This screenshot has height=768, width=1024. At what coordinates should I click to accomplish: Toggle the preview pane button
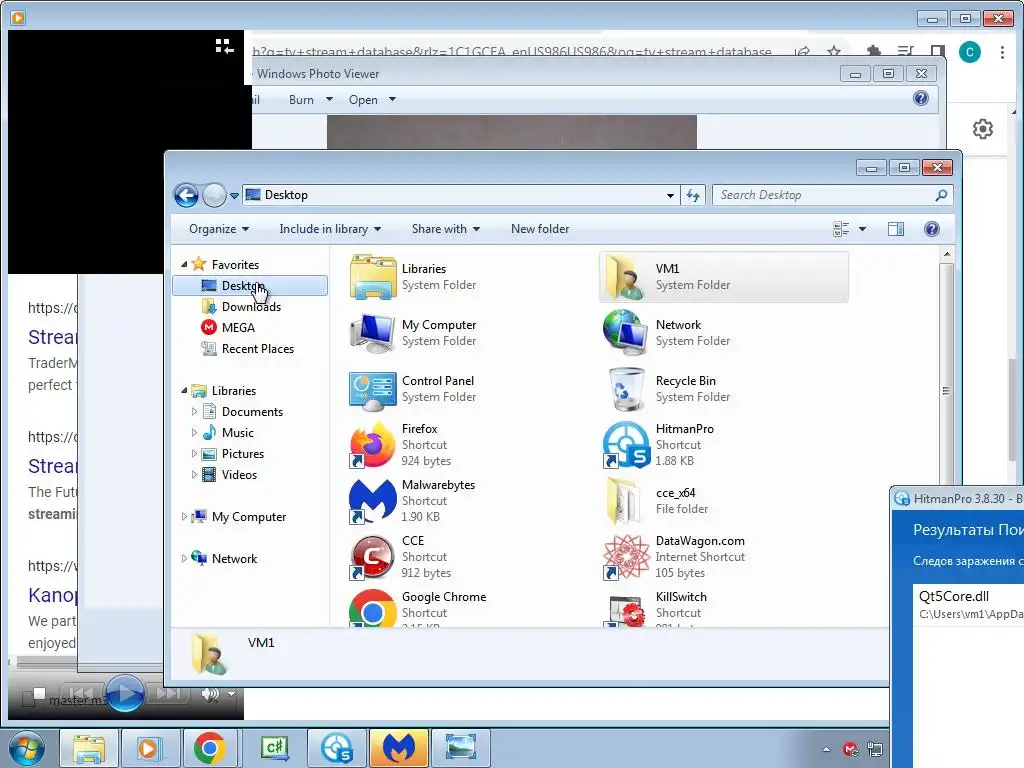[x=895, y=229]
